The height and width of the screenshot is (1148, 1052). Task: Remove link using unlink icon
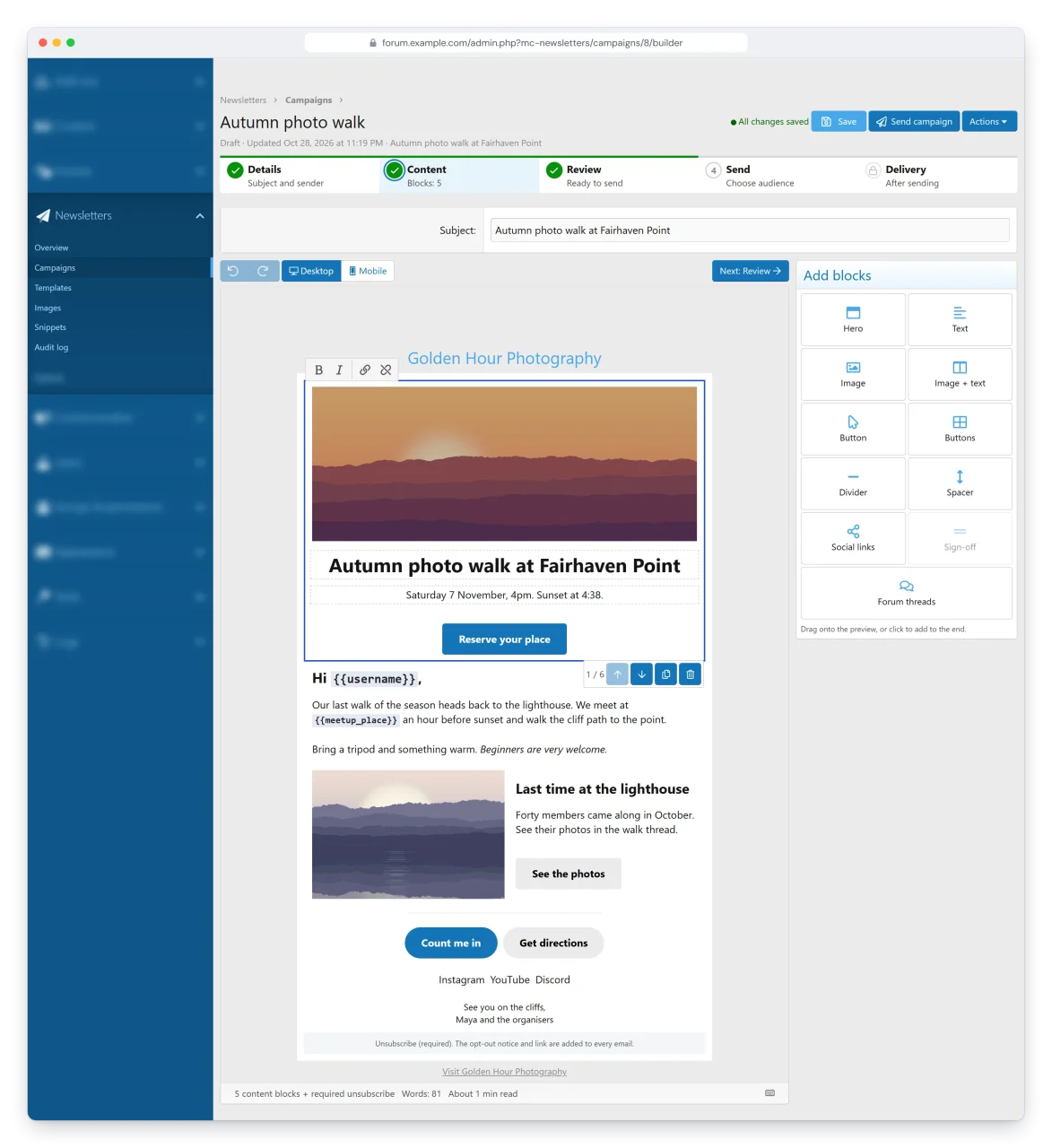[386, 370]
